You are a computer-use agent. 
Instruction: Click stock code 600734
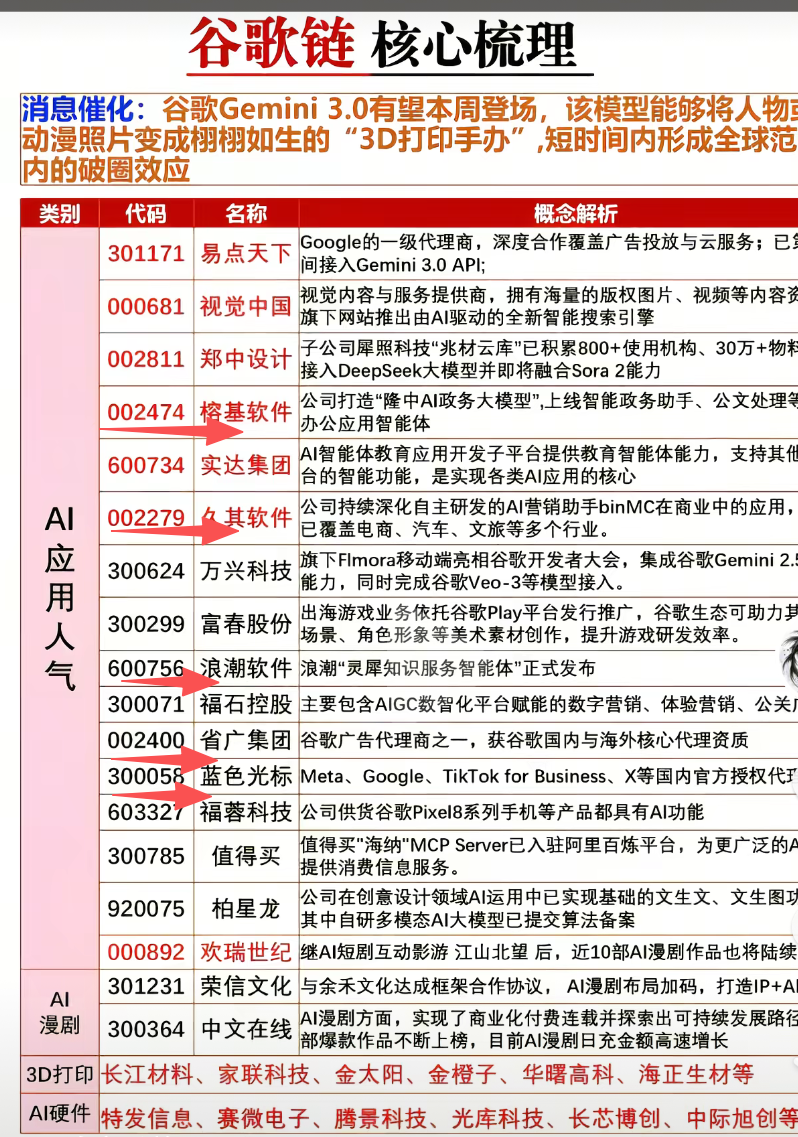(146, 465)
